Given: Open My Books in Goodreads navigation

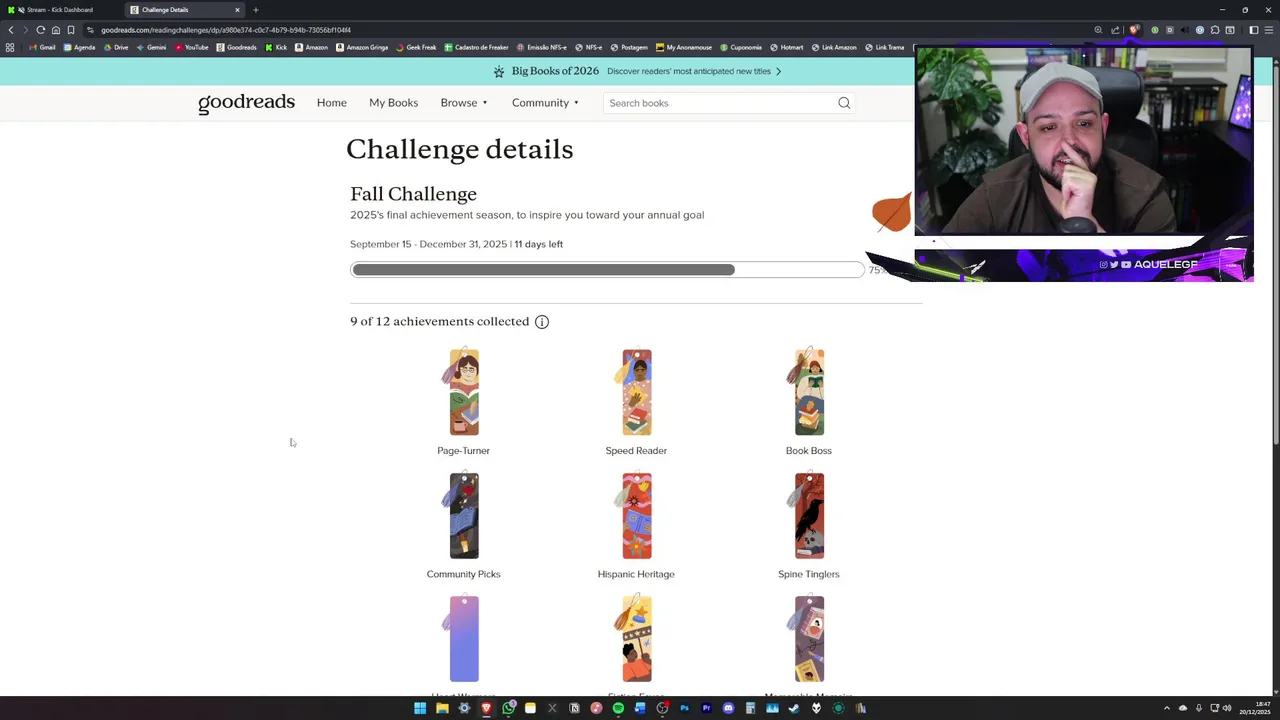Looking at the screenshot, I should pyautogui.click(x=393, y=103).
